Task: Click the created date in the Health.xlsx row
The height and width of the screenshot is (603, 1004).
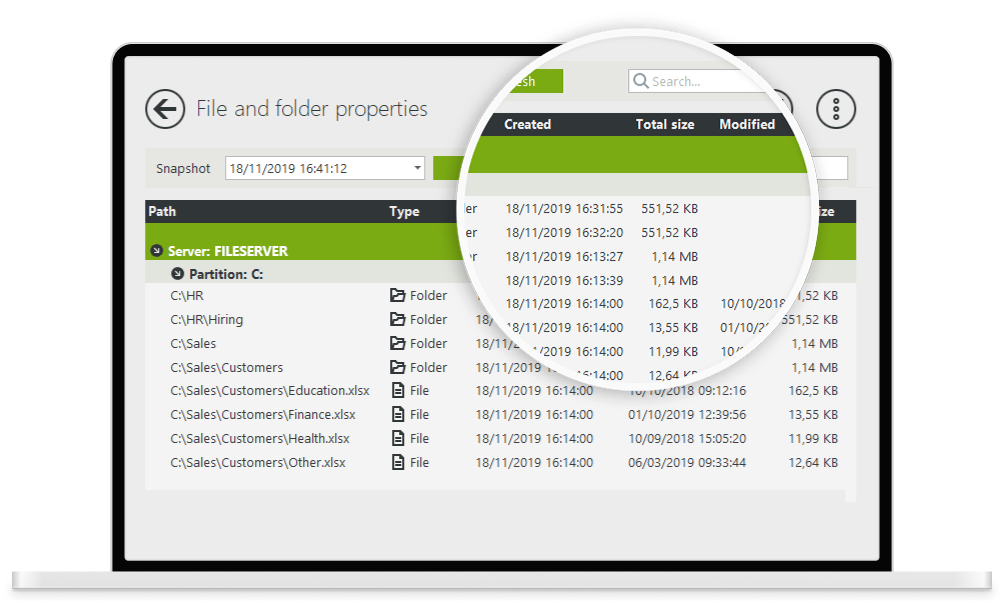Action: (534, 438)
